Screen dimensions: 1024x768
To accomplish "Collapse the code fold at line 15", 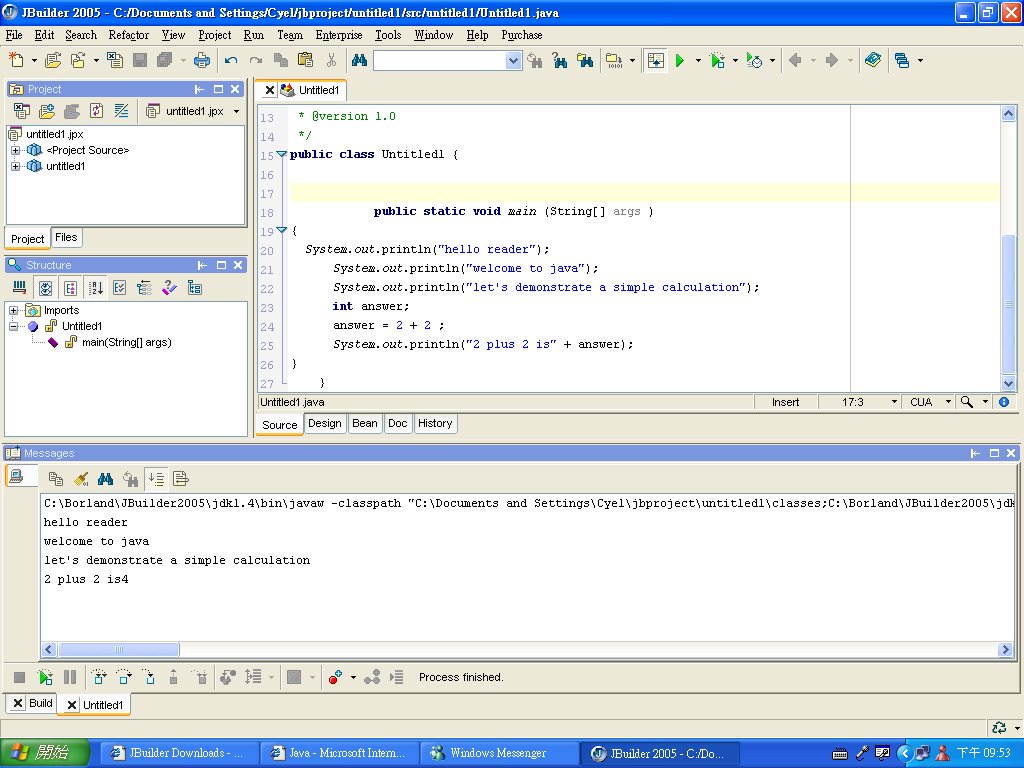I will point(281,155).
